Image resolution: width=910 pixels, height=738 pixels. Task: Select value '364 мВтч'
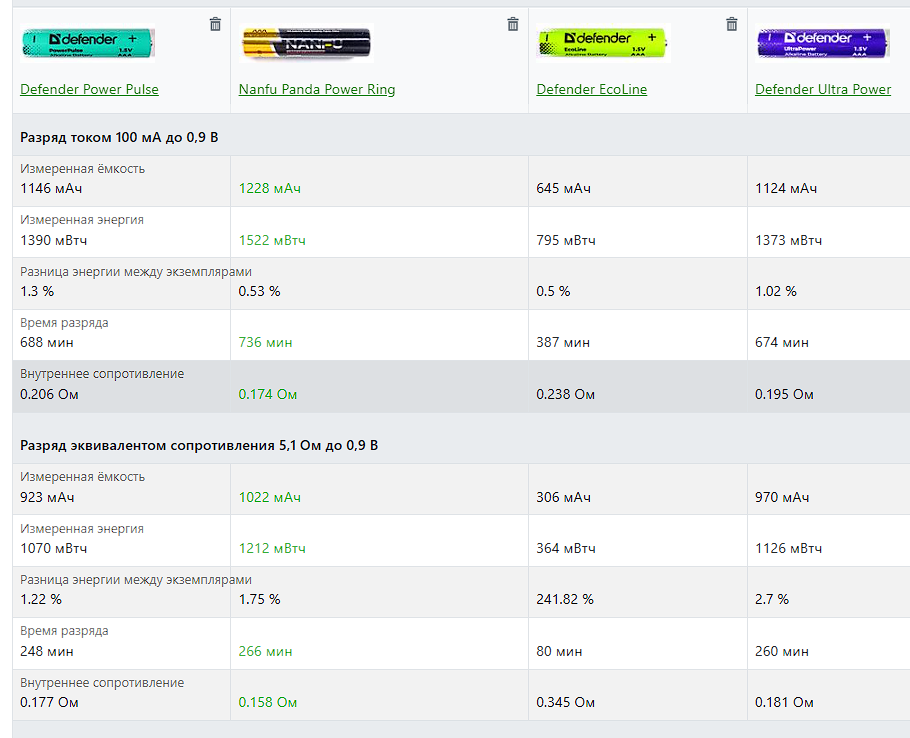point(566,548)
